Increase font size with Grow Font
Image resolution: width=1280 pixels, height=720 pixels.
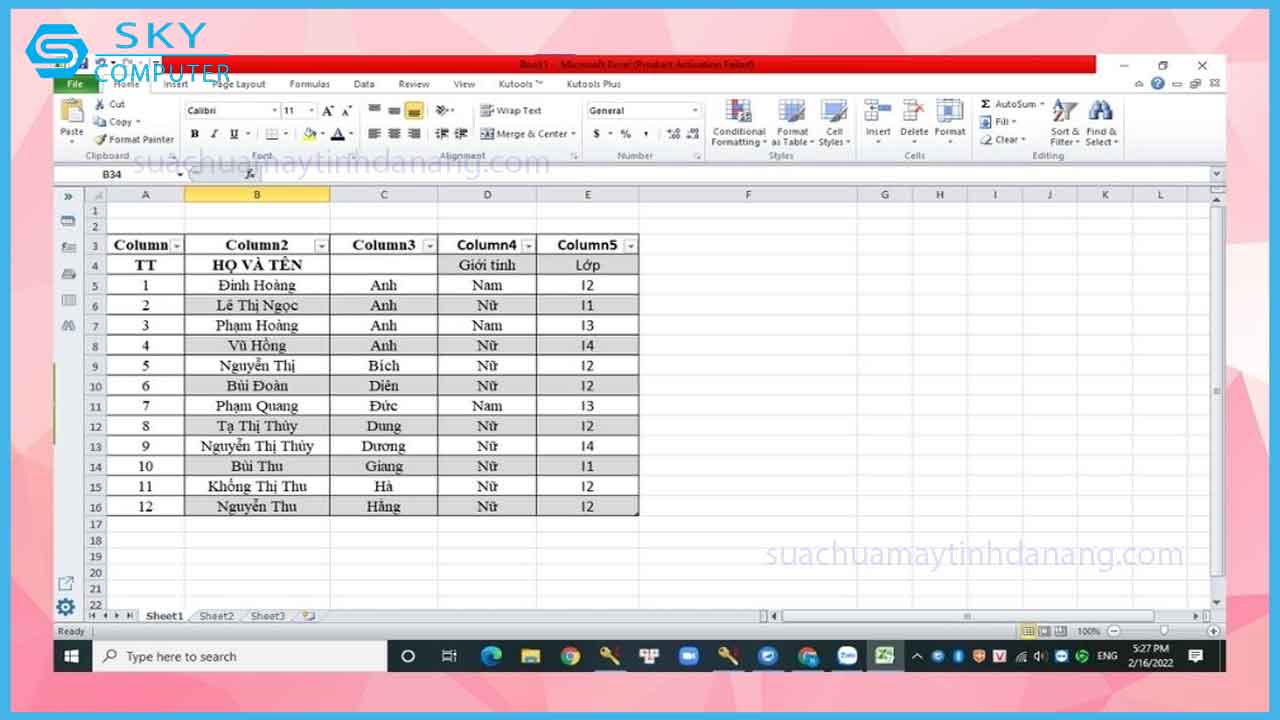pos(328,111)
